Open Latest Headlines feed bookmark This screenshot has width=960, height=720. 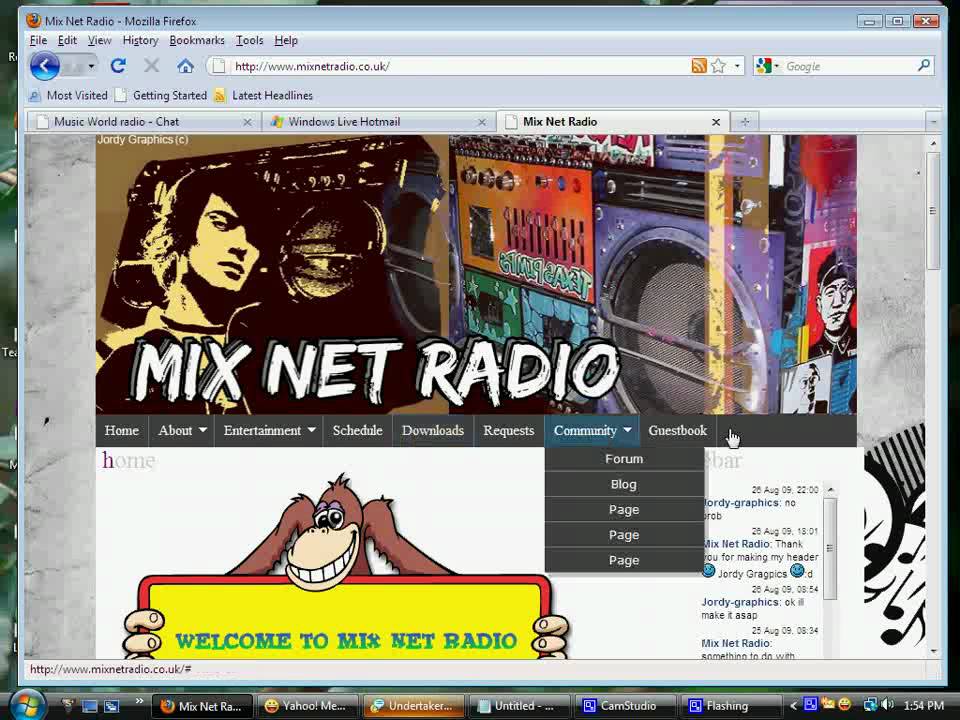coord(264,96)
